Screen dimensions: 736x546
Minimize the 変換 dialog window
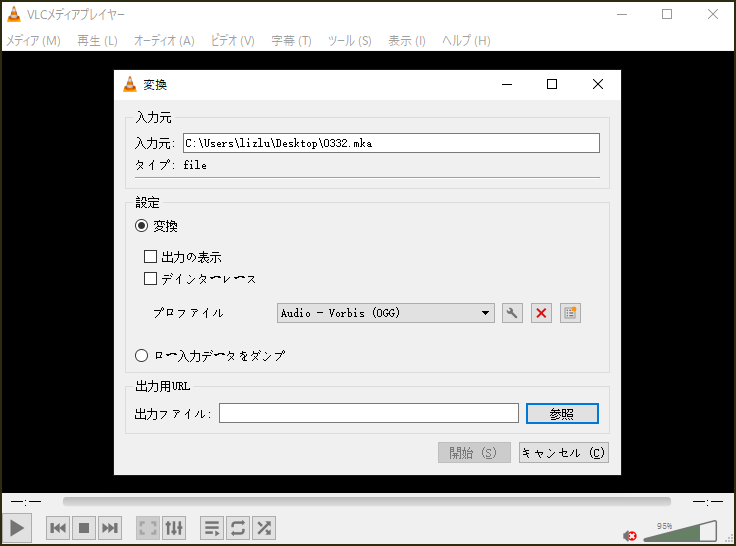pyautogui.click(x=507, y=85)
